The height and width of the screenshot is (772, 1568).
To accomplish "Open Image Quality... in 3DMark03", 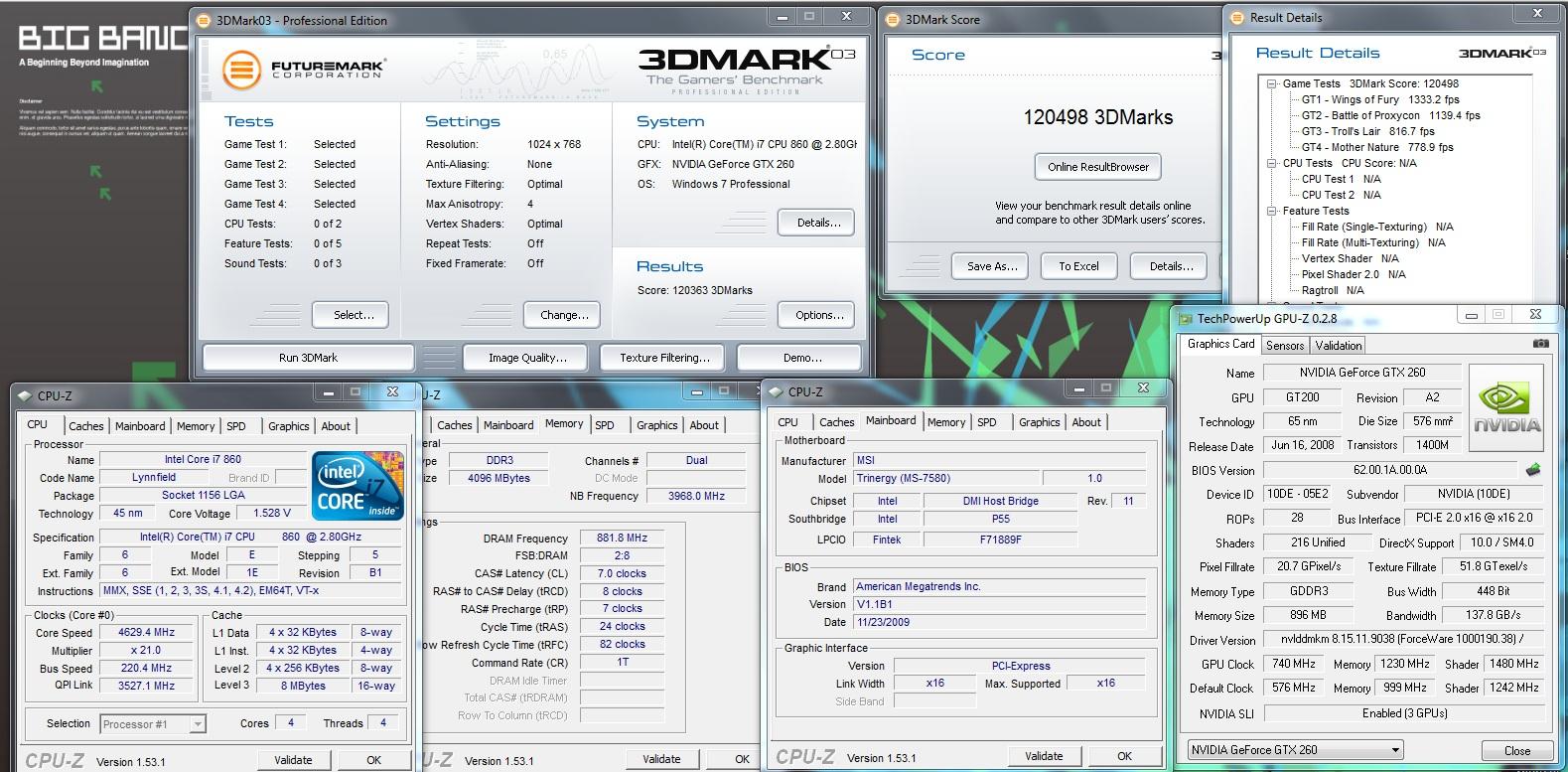I will point(527,358).
